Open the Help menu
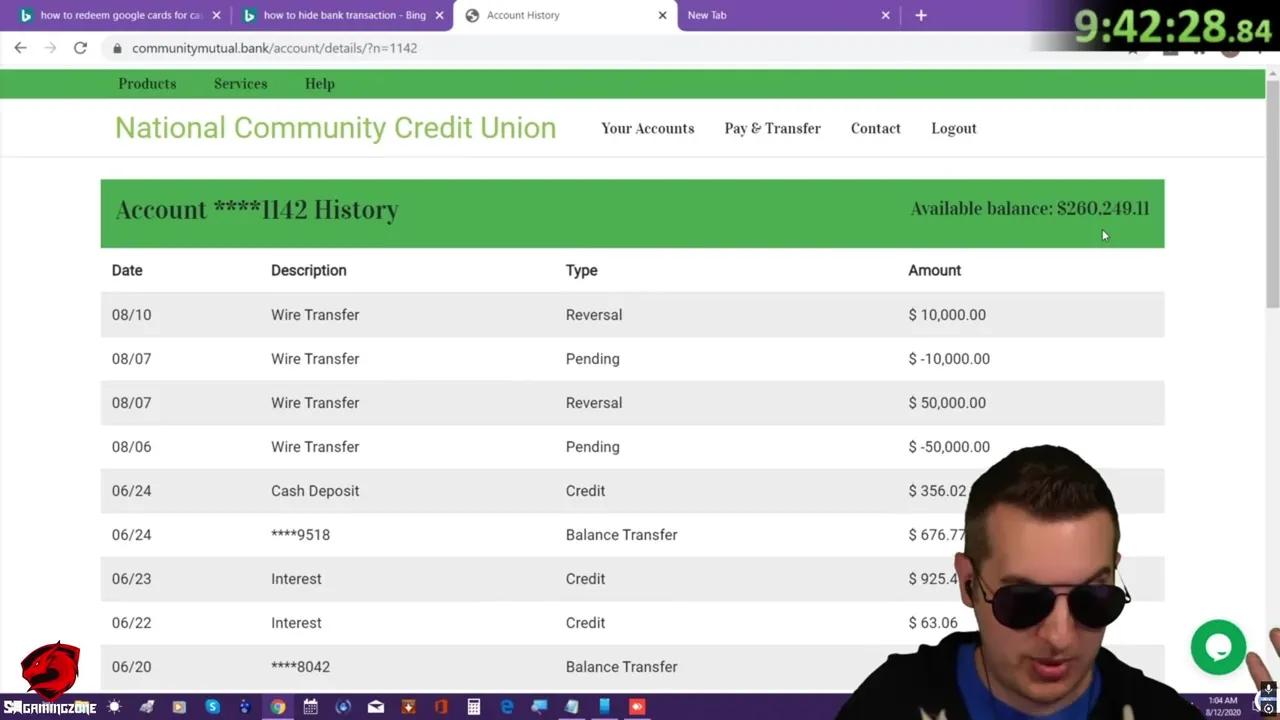This screenshot has height=720, width=1280. [x=320, y=84]
